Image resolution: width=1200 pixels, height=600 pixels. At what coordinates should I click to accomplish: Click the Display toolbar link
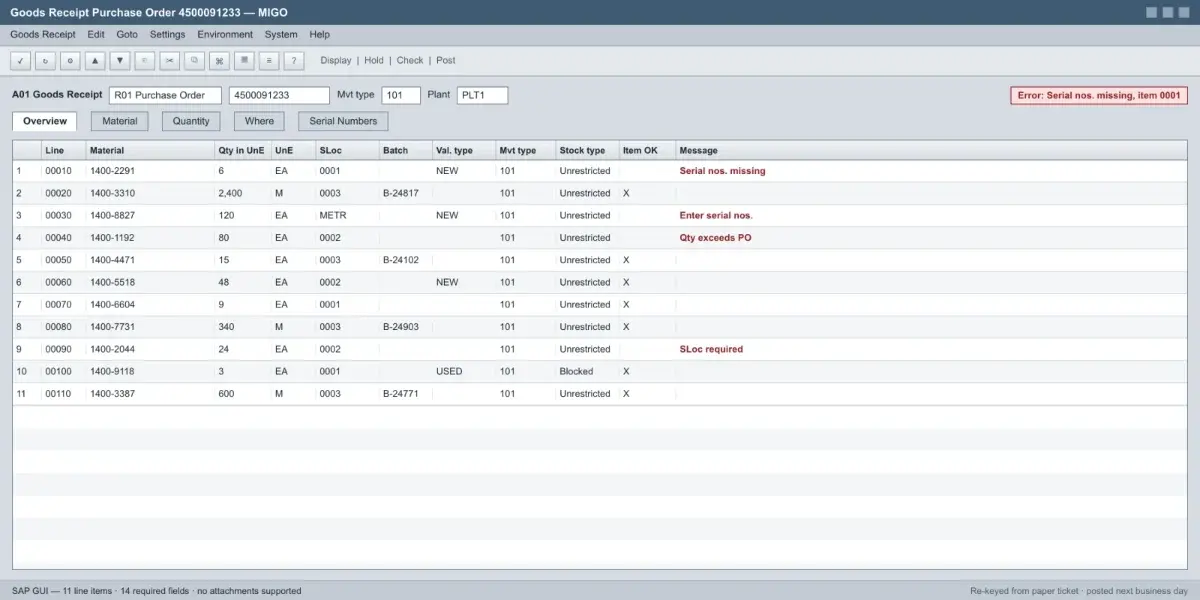point(336,60)
